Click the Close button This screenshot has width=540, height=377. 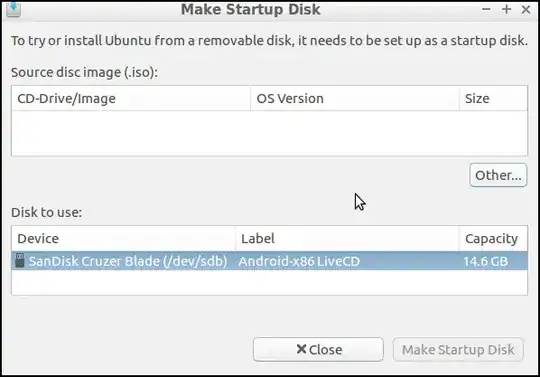pyautogui.click(x=318, y=349)
